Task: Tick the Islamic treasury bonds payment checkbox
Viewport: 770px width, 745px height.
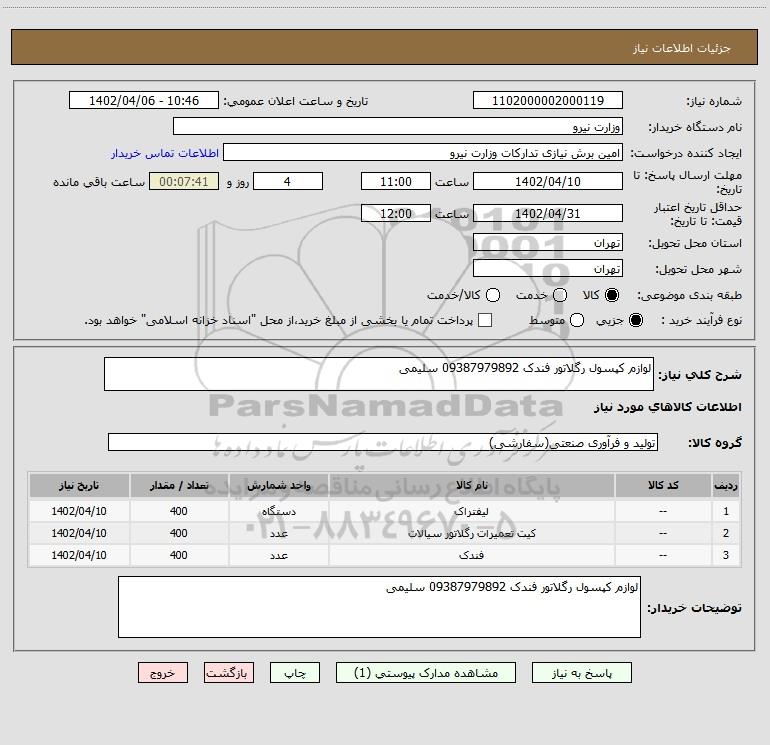Action: tap(485, 320)
